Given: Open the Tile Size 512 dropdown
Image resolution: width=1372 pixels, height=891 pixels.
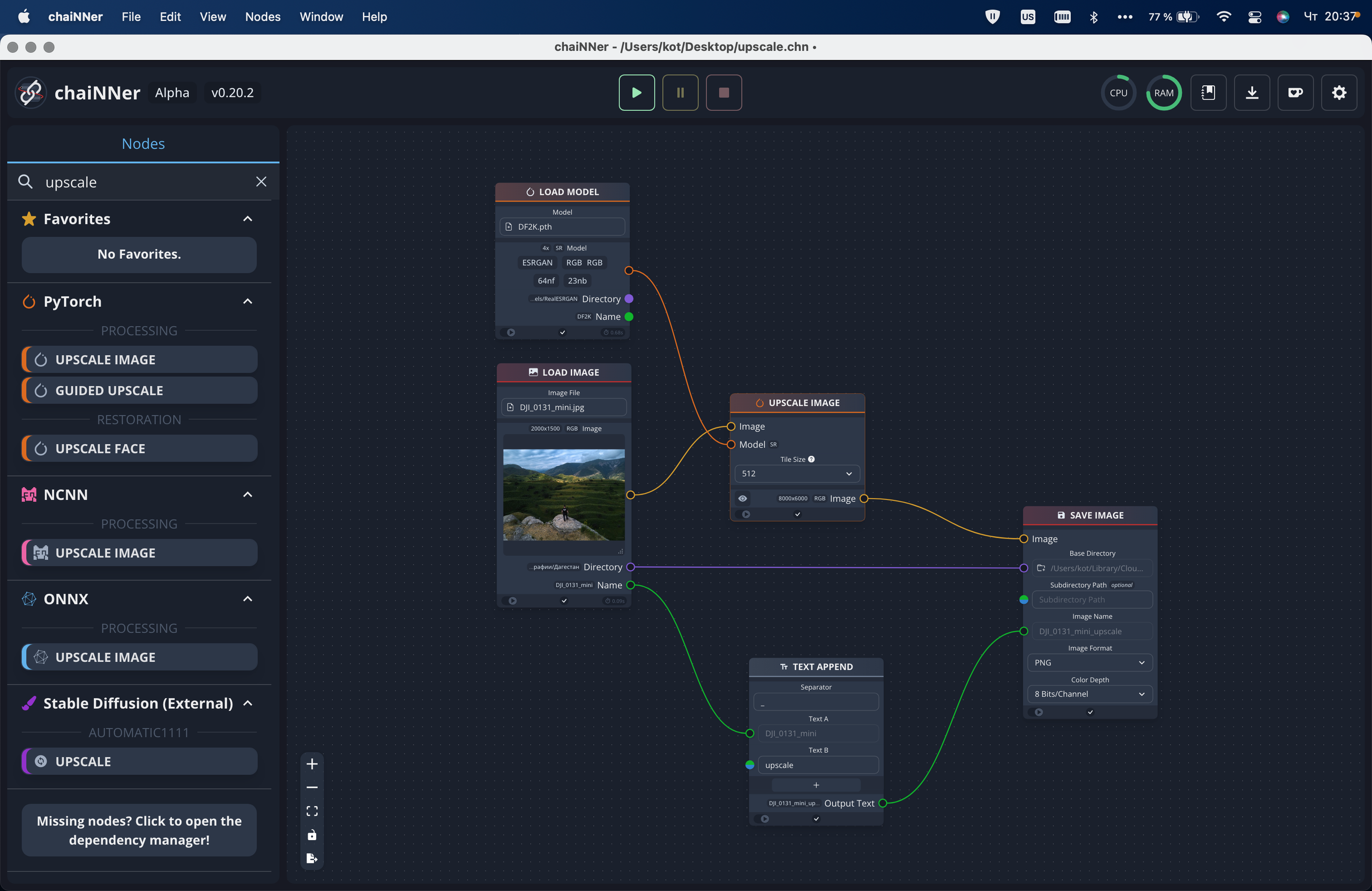Looking at the screenshot, I should pyautogui.click(x=797, y=473).
